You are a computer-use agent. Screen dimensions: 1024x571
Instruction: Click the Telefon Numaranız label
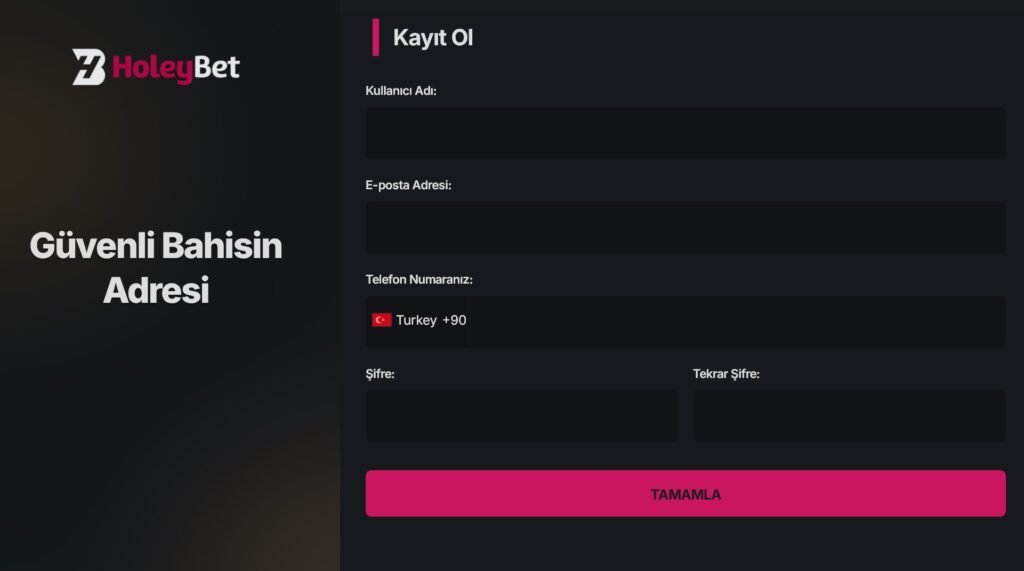(419, 279)
